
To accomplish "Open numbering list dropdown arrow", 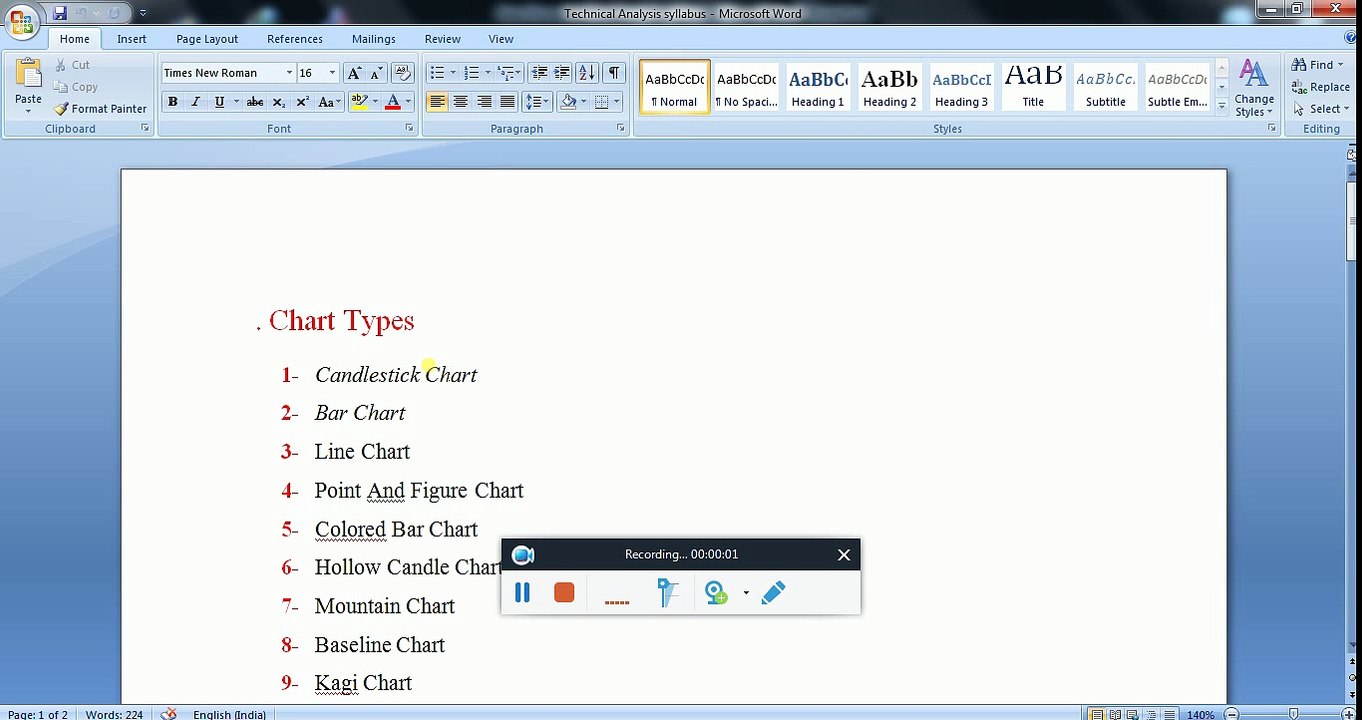I will click(x=487, y=73).
